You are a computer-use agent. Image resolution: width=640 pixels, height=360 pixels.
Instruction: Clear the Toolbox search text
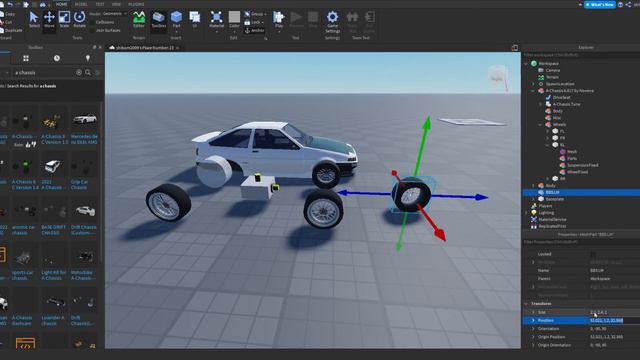coord(79,73)
